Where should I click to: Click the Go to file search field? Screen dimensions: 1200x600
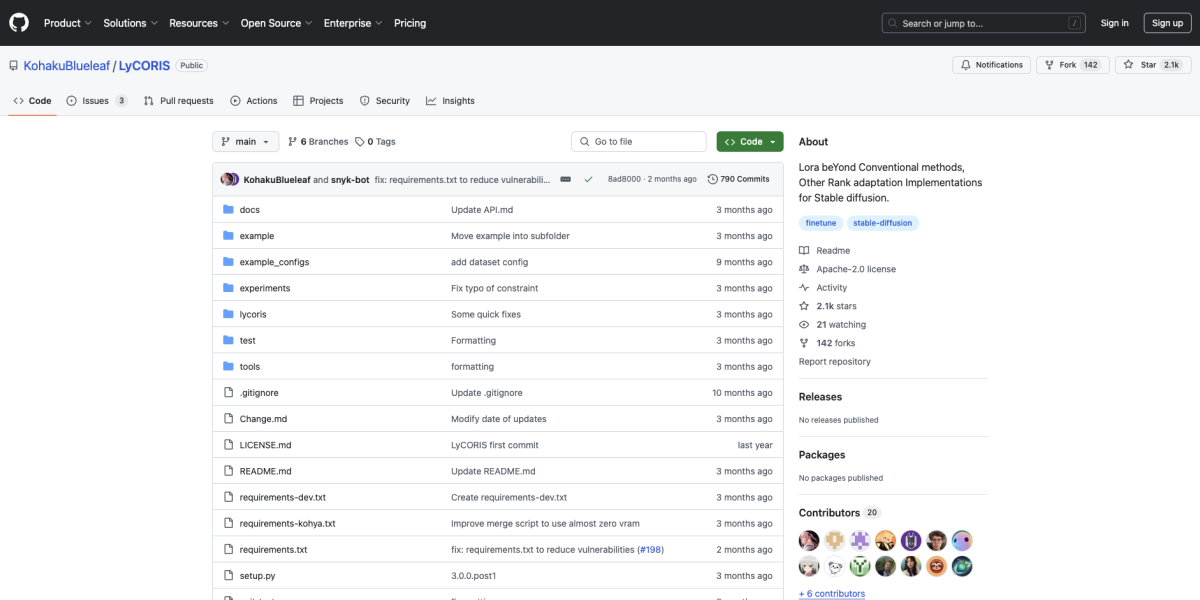tap(640, 142)
